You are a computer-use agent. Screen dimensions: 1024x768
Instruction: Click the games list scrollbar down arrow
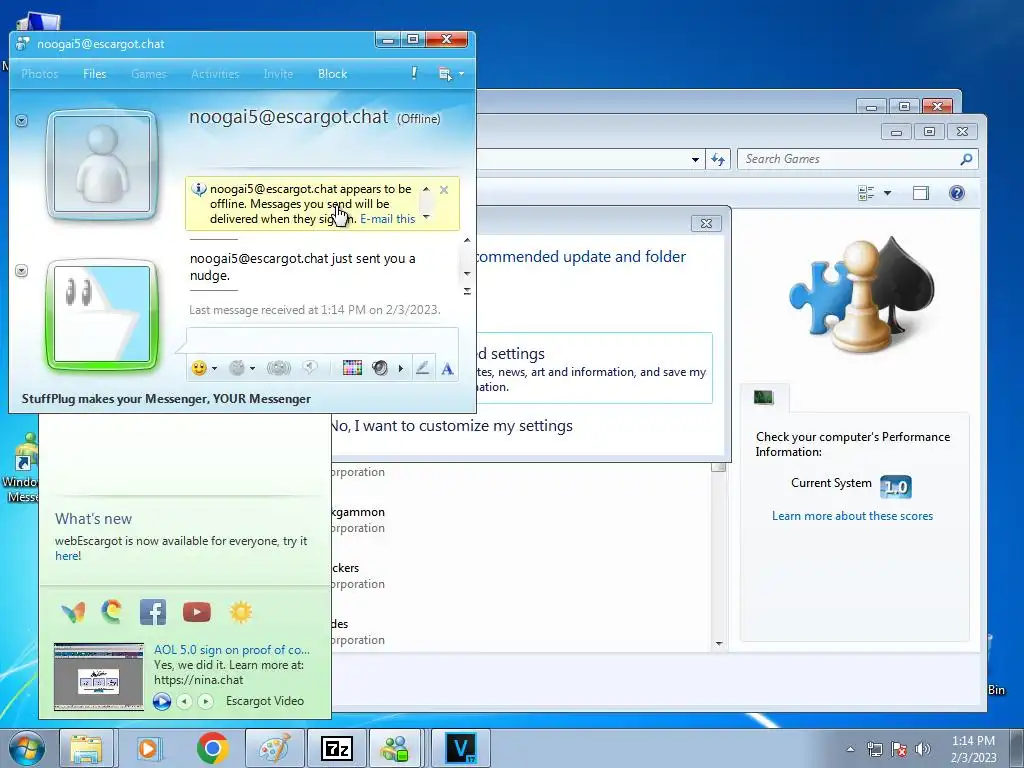(x=719, y=644)
